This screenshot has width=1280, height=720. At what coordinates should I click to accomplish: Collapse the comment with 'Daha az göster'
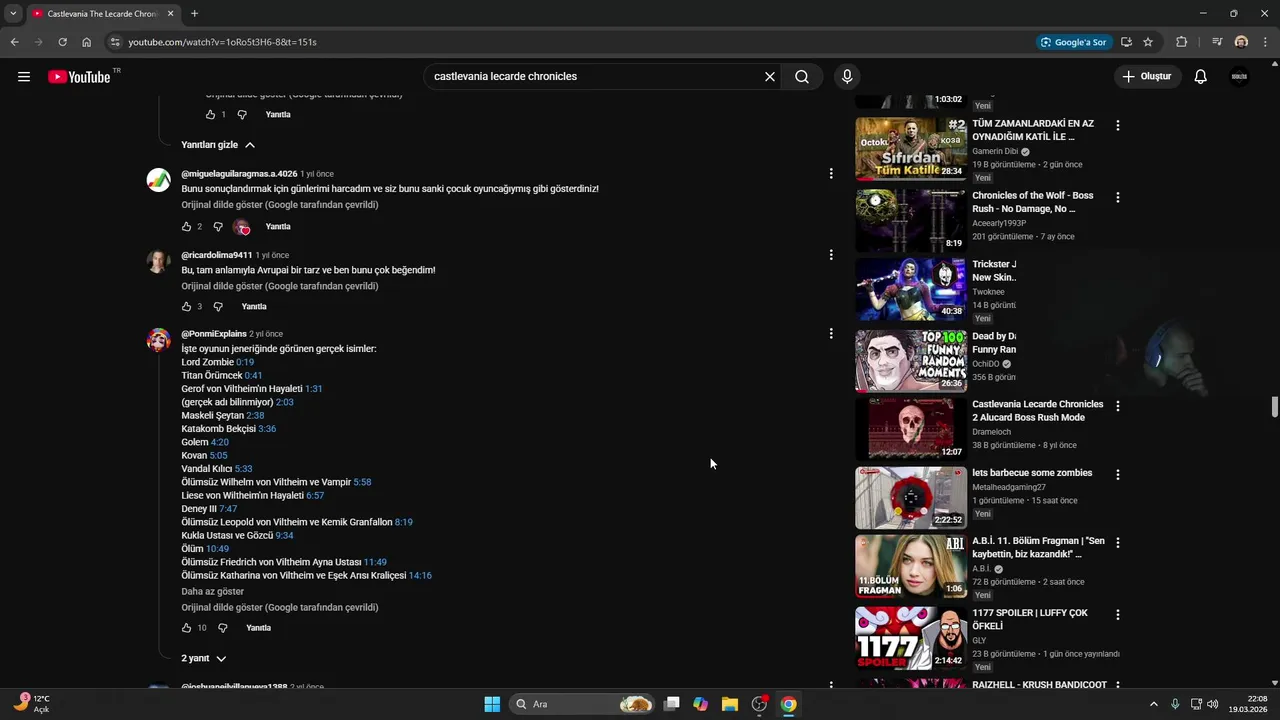[212, 592]
